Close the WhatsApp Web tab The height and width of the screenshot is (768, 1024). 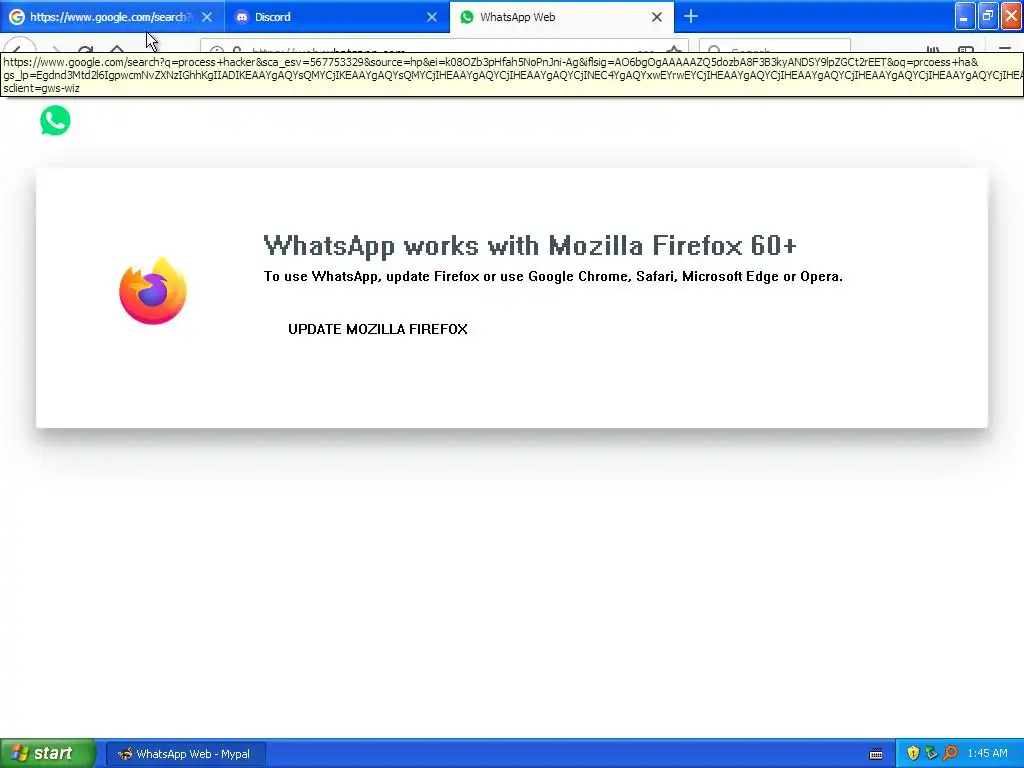point(657,17)
